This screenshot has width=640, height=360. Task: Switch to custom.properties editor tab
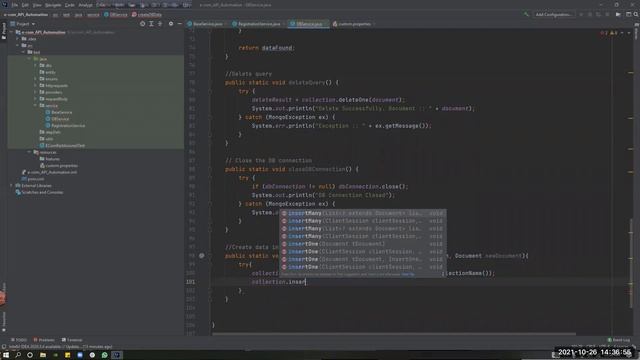point(354,24)
